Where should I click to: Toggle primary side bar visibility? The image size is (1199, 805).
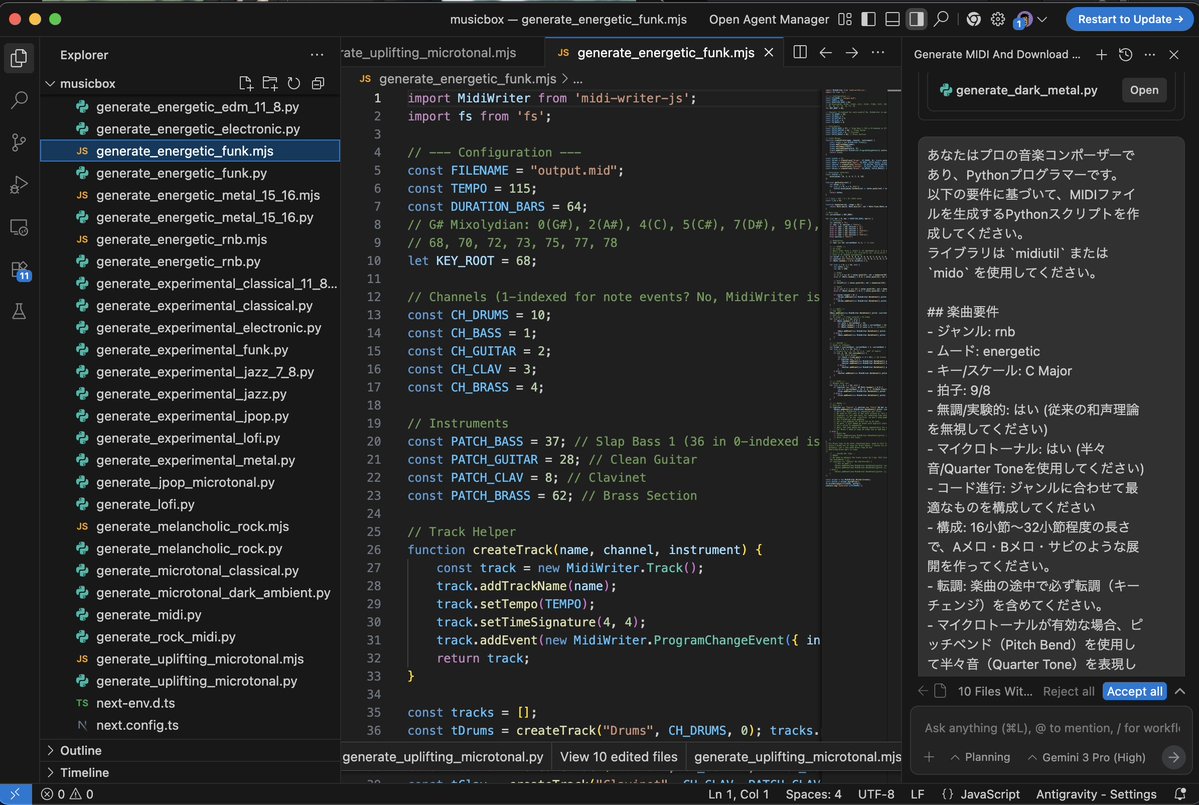tap(869, 19)
